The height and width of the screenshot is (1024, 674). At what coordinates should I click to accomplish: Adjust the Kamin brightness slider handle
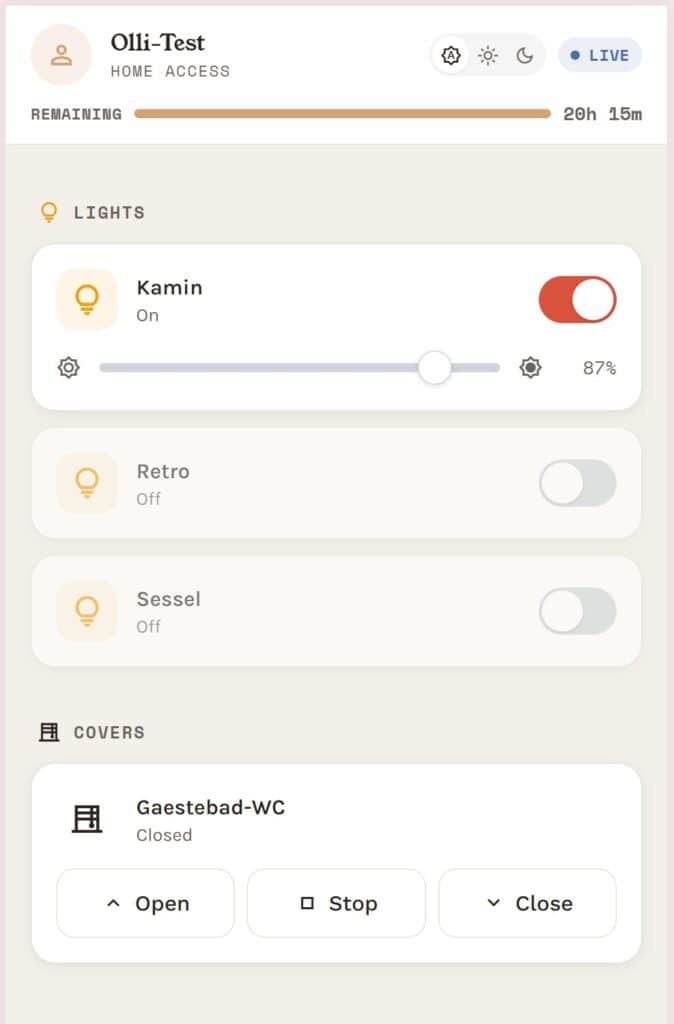coord(435,367)
